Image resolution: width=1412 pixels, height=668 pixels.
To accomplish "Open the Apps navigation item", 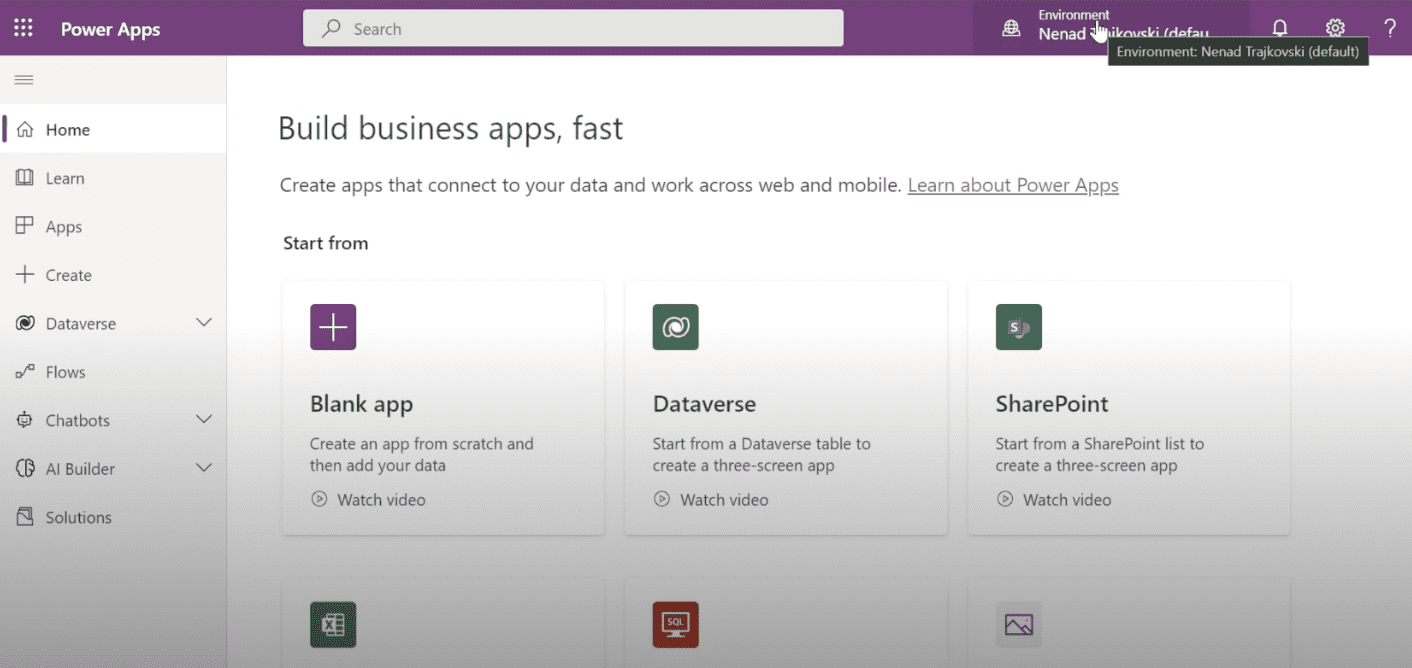I will tap(113, 226).
